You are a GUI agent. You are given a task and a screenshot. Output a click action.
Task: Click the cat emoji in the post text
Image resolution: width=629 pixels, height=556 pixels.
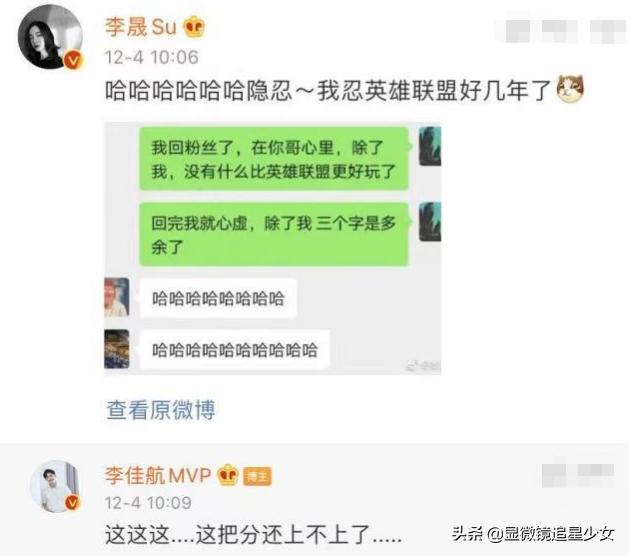570,89
